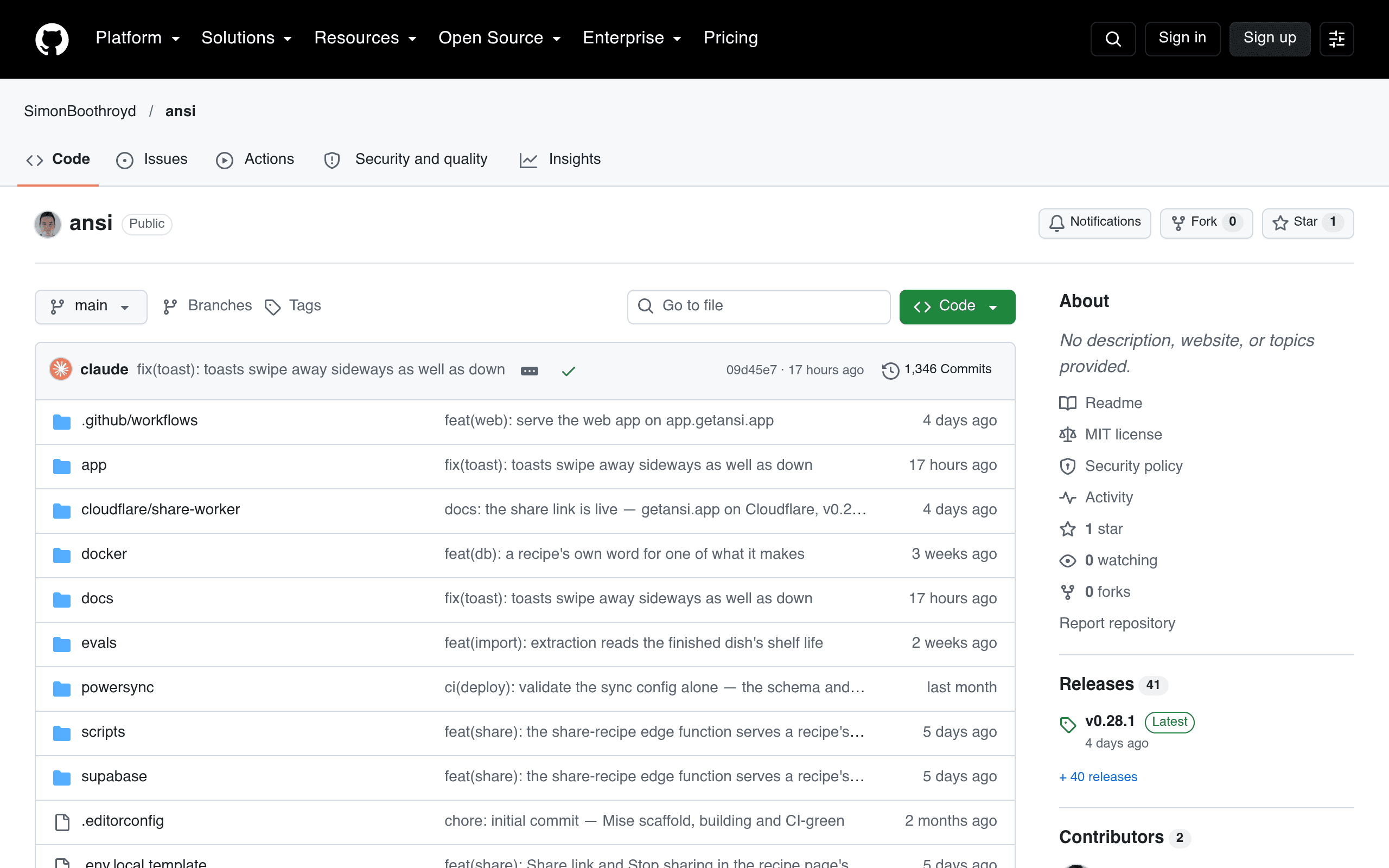1389x868 pixels.
Task: Fork the repository with Fork button
Action: point(1206,223)
